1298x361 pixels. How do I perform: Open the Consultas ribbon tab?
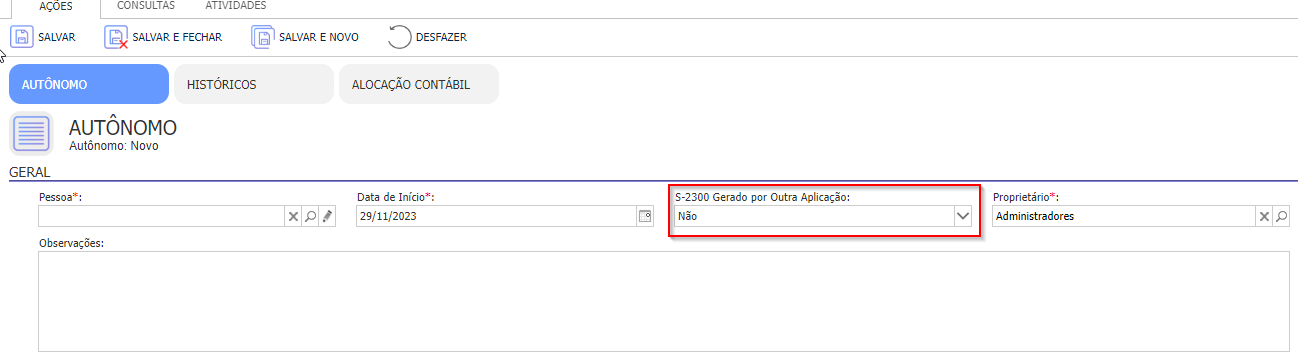[x=146, y=6]
